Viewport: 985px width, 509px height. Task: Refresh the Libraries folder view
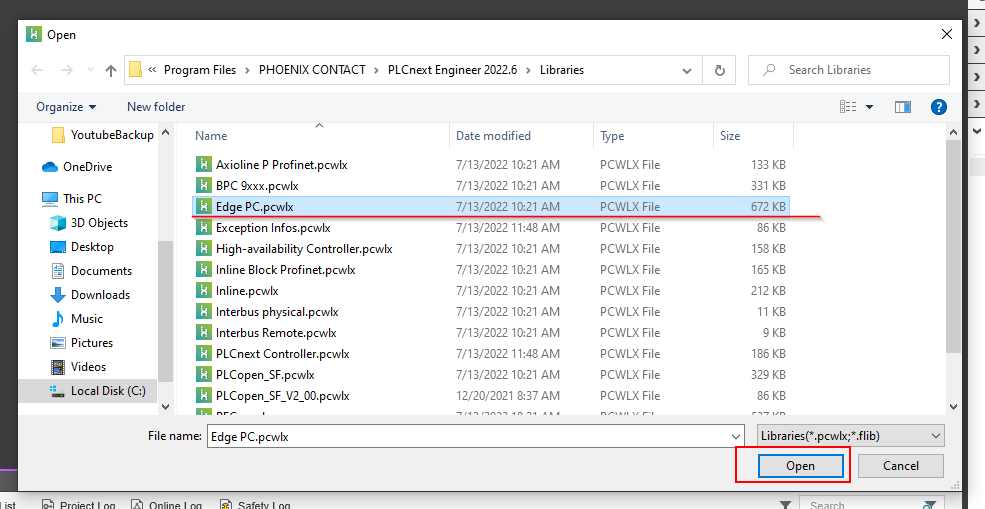pyautogui.click(x=720, y=70)
